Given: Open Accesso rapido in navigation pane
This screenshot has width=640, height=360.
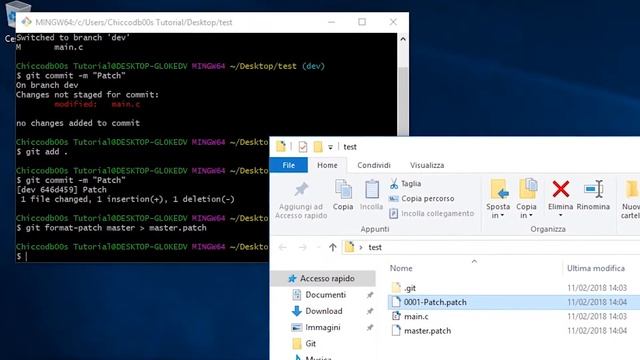Looking at the screenshot, I should pos(327,278).
